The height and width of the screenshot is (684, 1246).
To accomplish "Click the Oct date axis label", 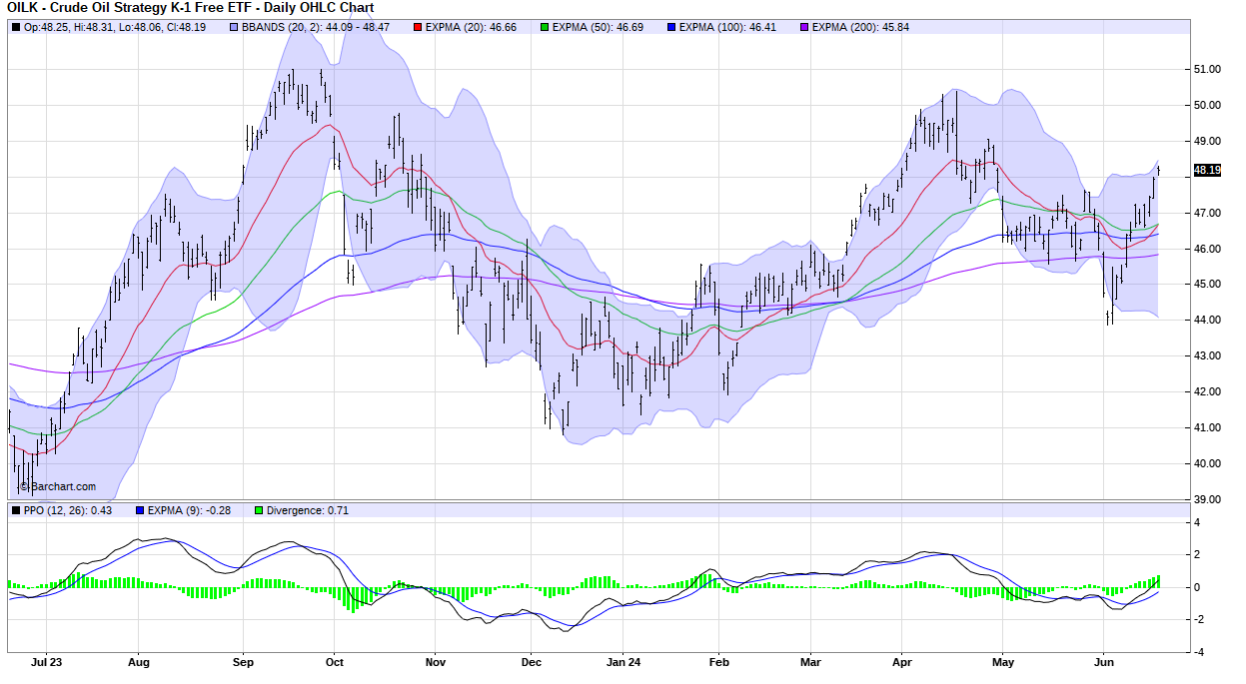I will (x=335, y=662).
